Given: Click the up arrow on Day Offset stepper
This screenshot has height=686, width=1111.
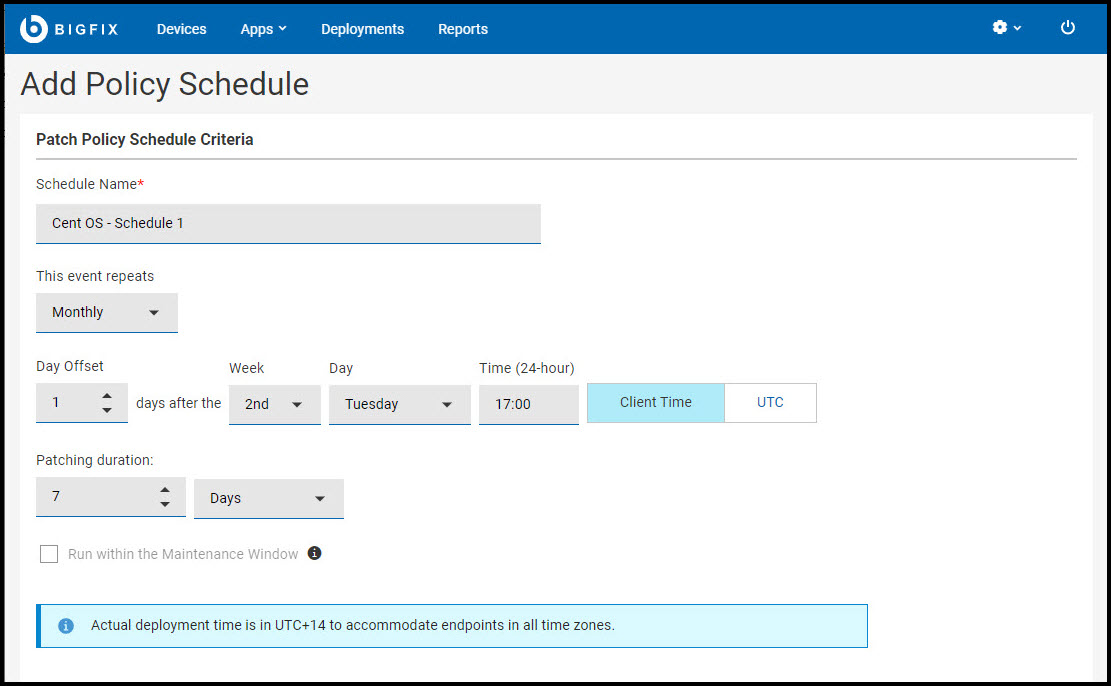Looking at the screenshot, I should tap(108, 396).
